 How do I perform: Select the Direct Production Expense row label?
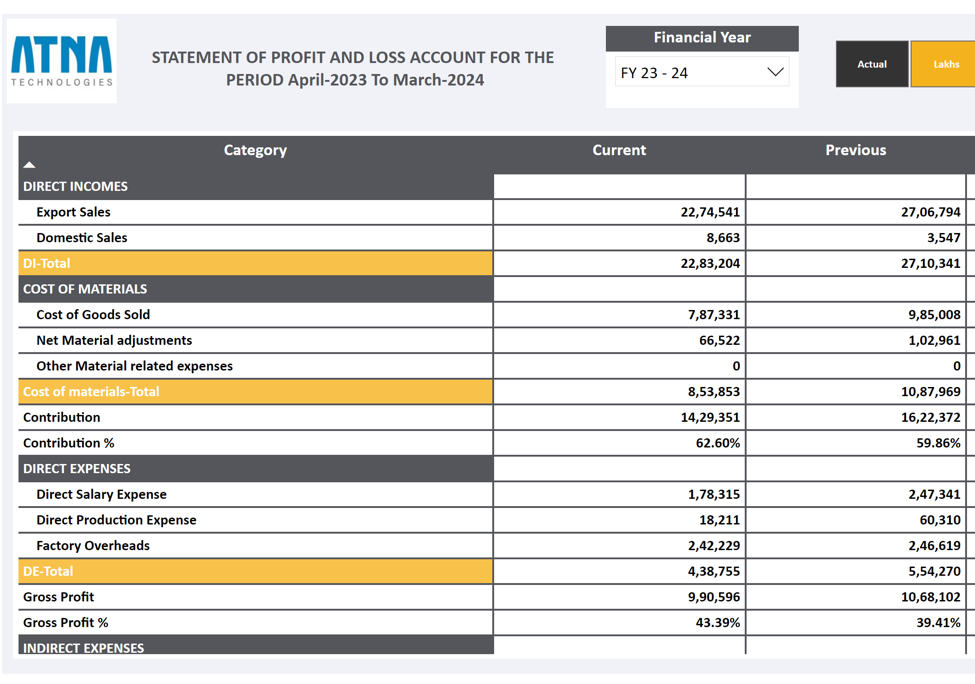116,520
